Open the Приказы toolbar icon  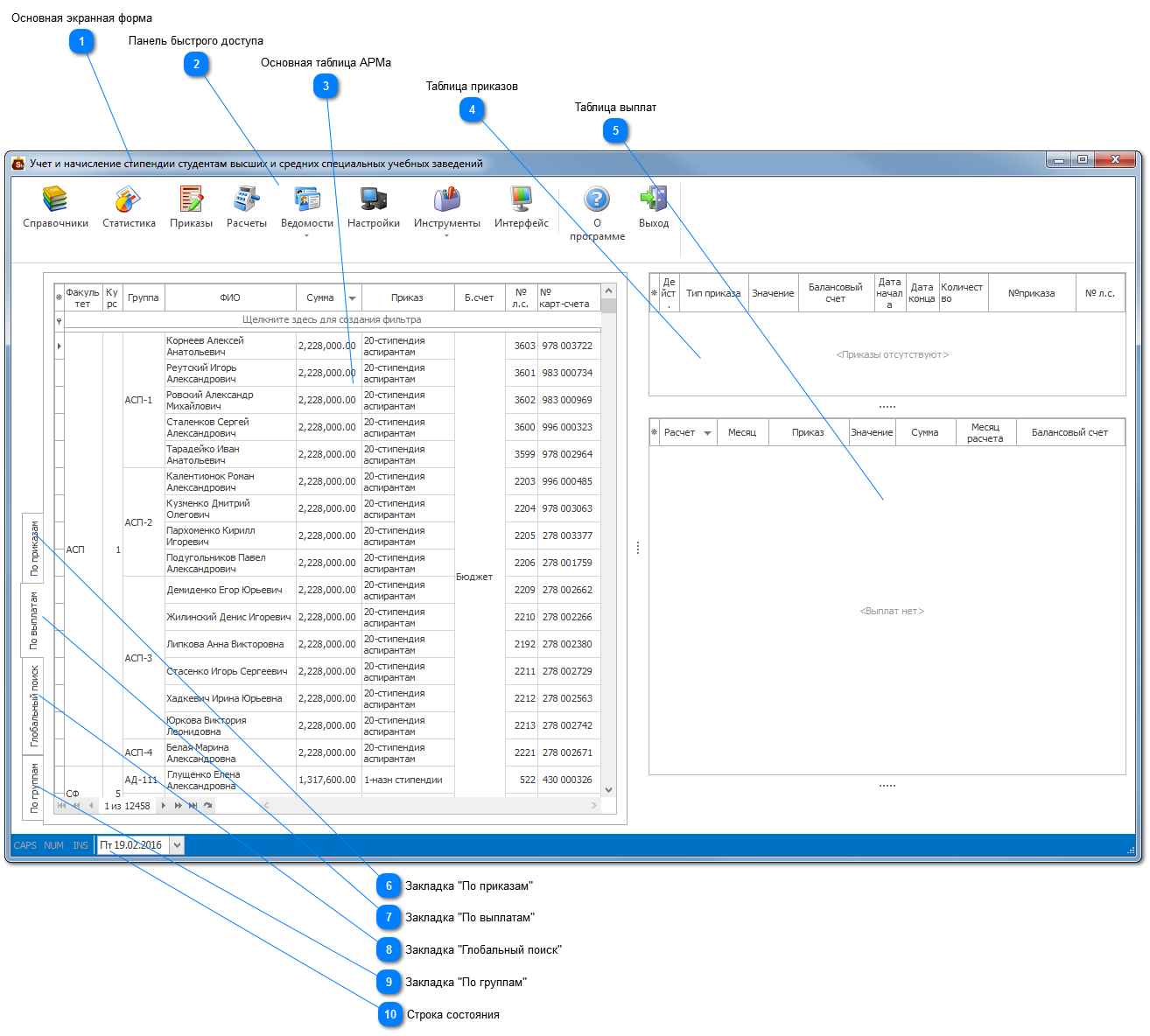tap(191, 199)
